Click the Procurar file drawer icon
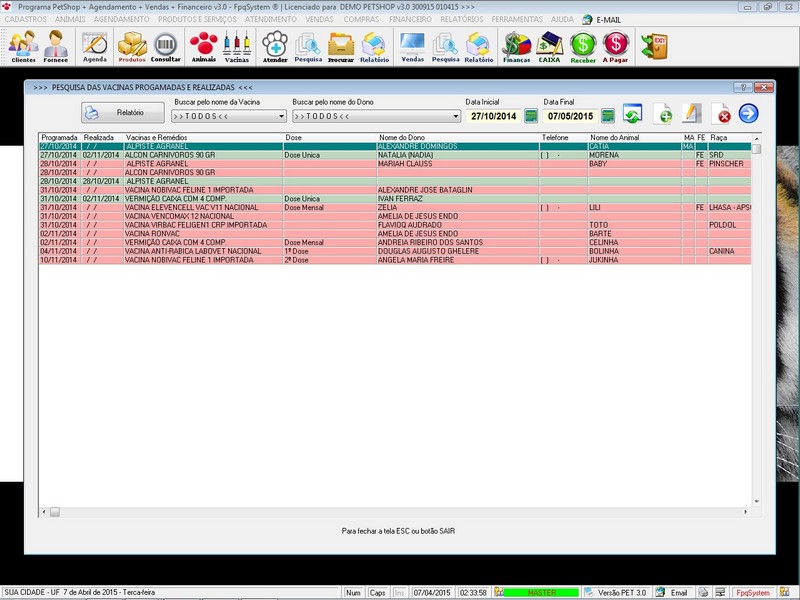The width and height of the screenshot is (800, 600). click(x=341, y=46)
